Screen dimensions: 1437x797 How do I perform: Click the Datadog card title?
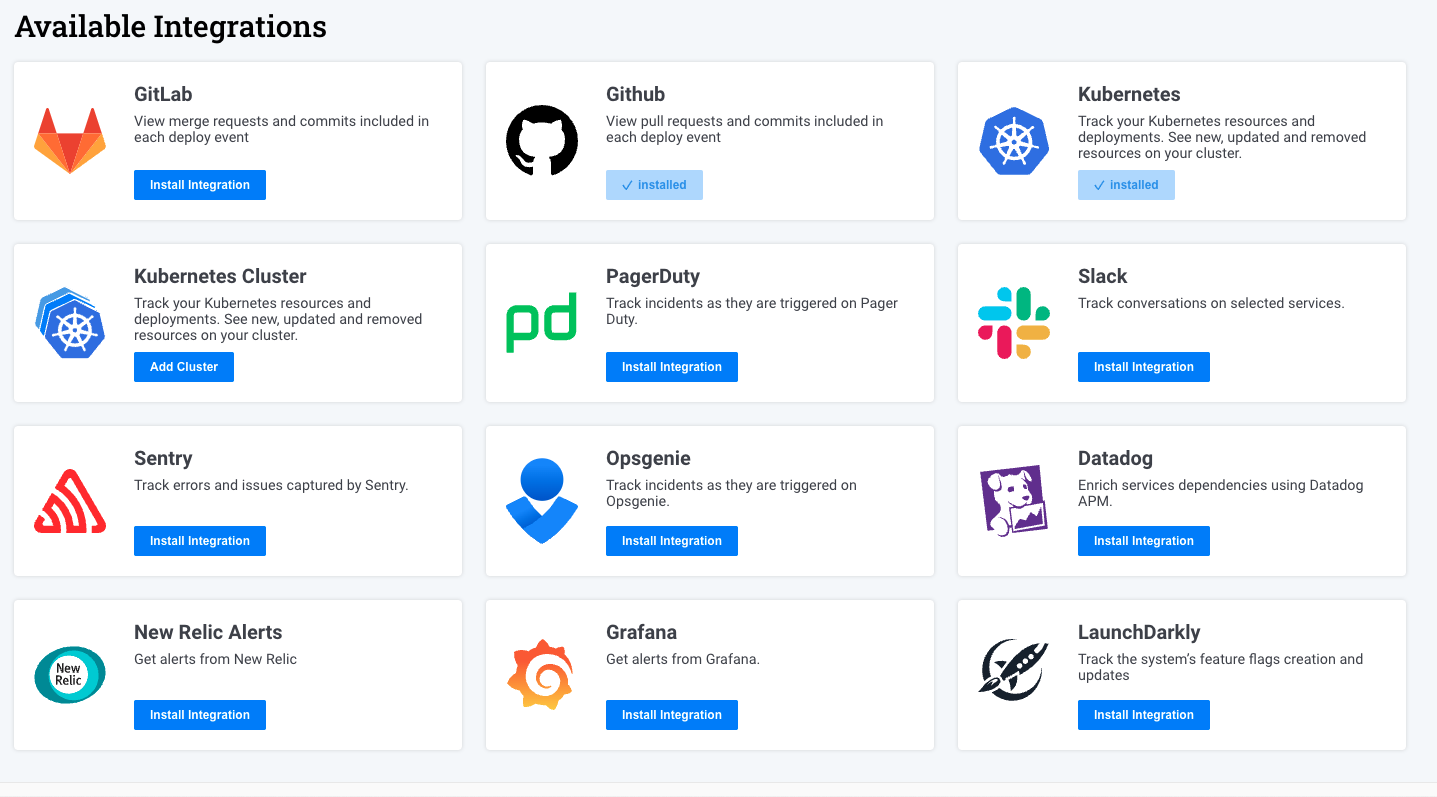click(x=1115, y=458)
